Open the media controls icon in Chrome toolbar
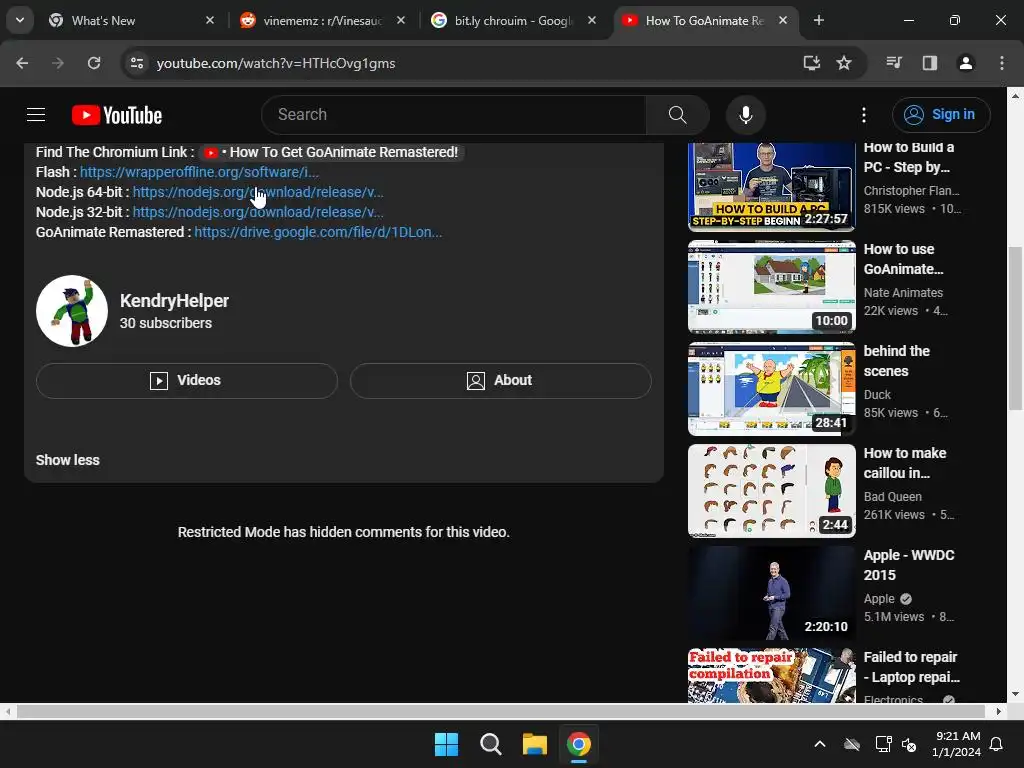Screen dimensions: 1024x768 893,63
